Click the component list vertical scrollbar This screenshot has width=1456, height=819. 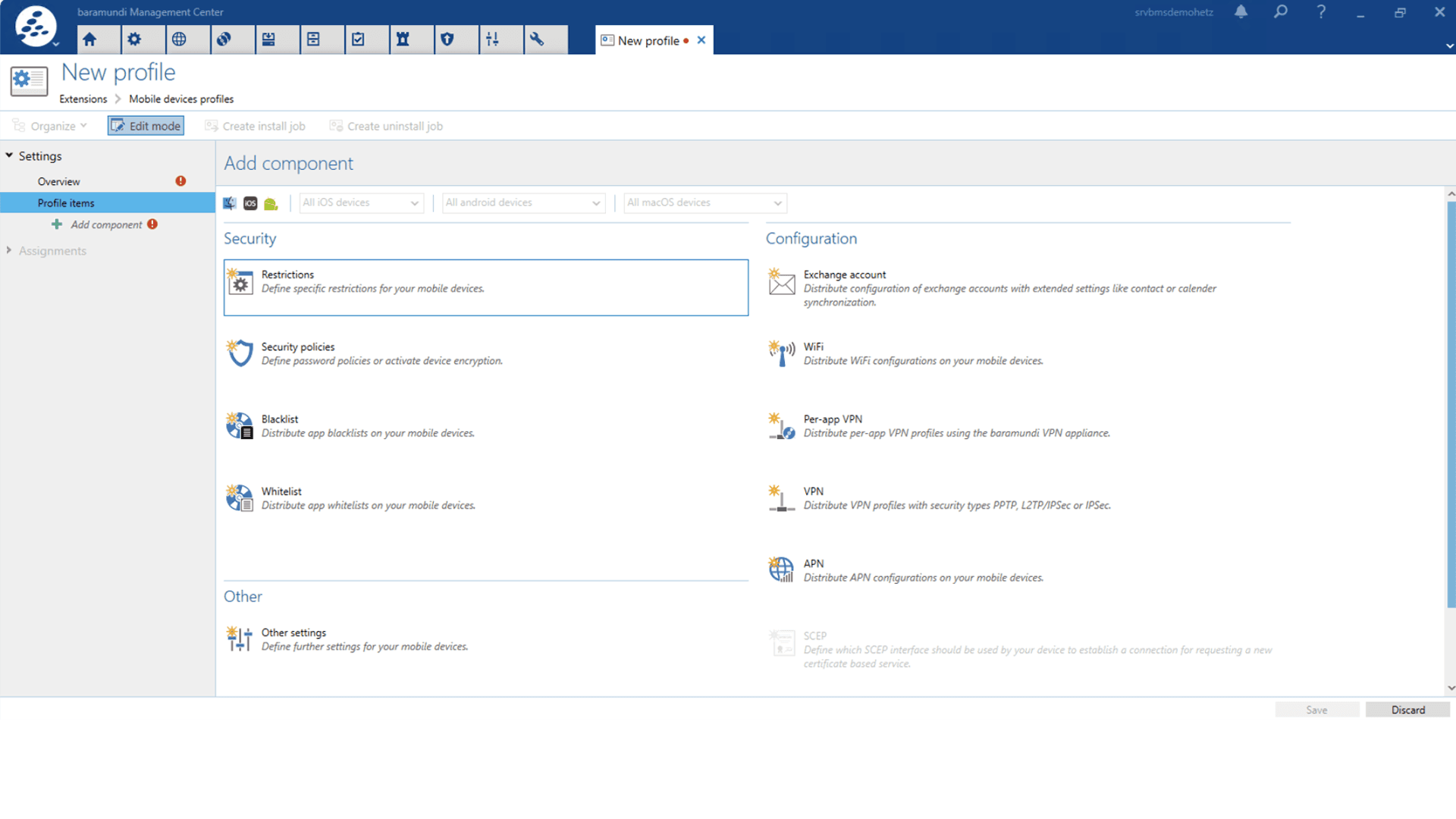click(x=1451, y=406)
